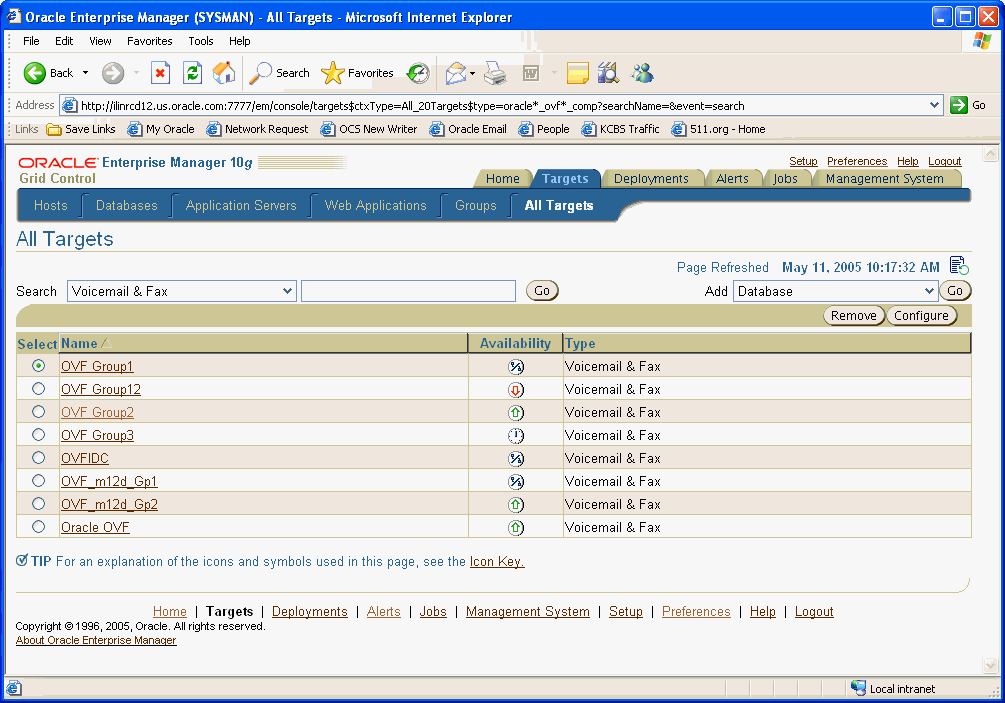The width and height of the screenshot is (1005, 703).
Task: Select the OVFIDC row radio button
Action: pos(38,458)
